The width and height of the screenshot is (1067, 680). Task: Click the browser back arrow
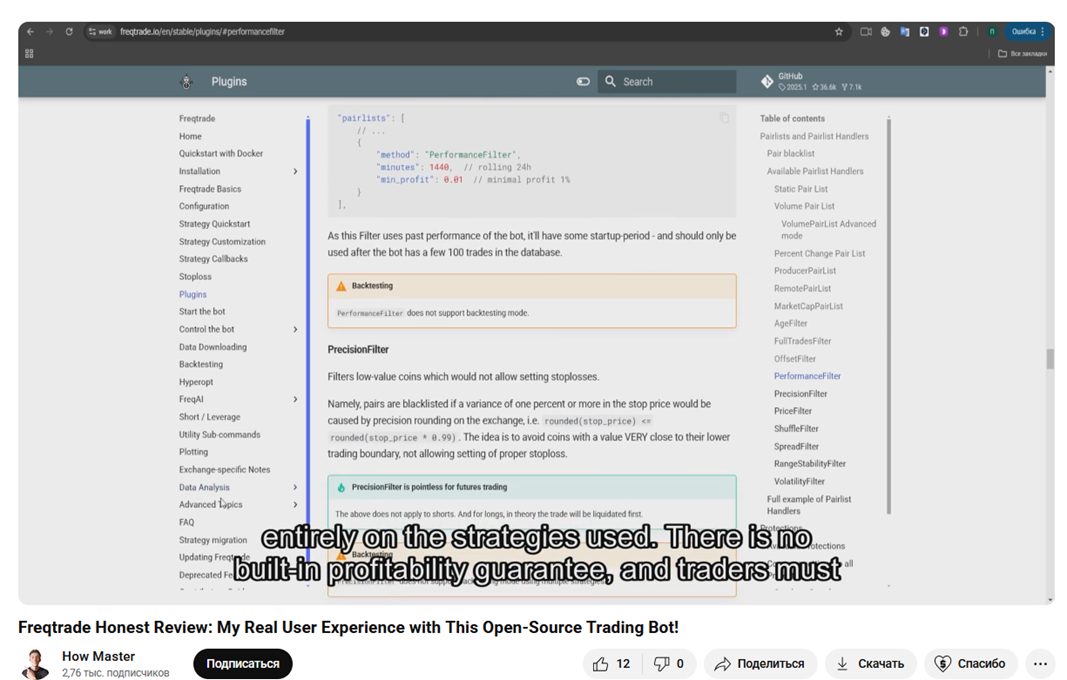tap(30, 31)
